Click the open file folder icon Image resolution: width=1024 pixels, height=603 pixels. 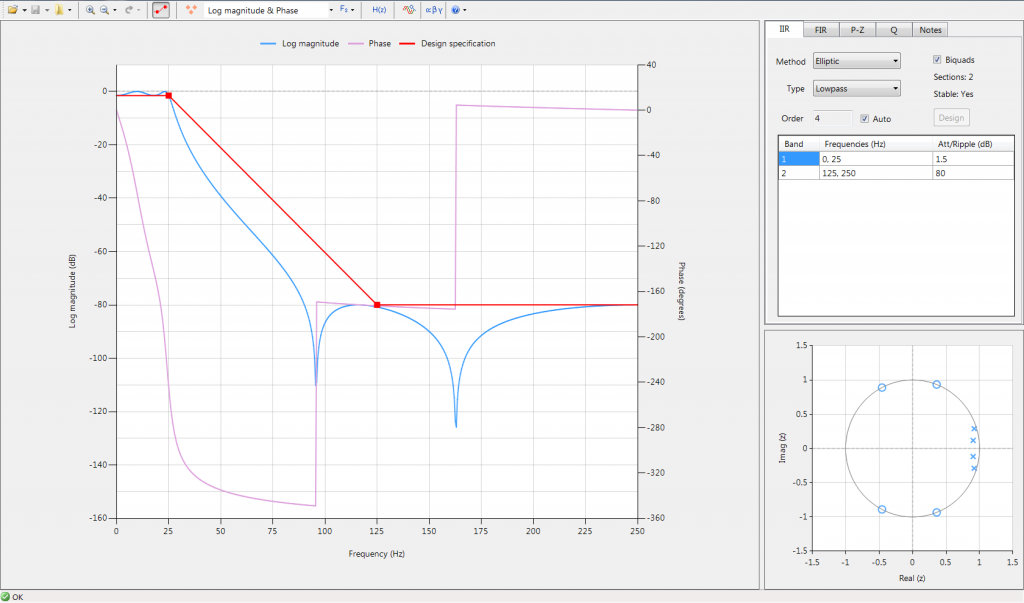pyautogui.click(x=12, y=9)
